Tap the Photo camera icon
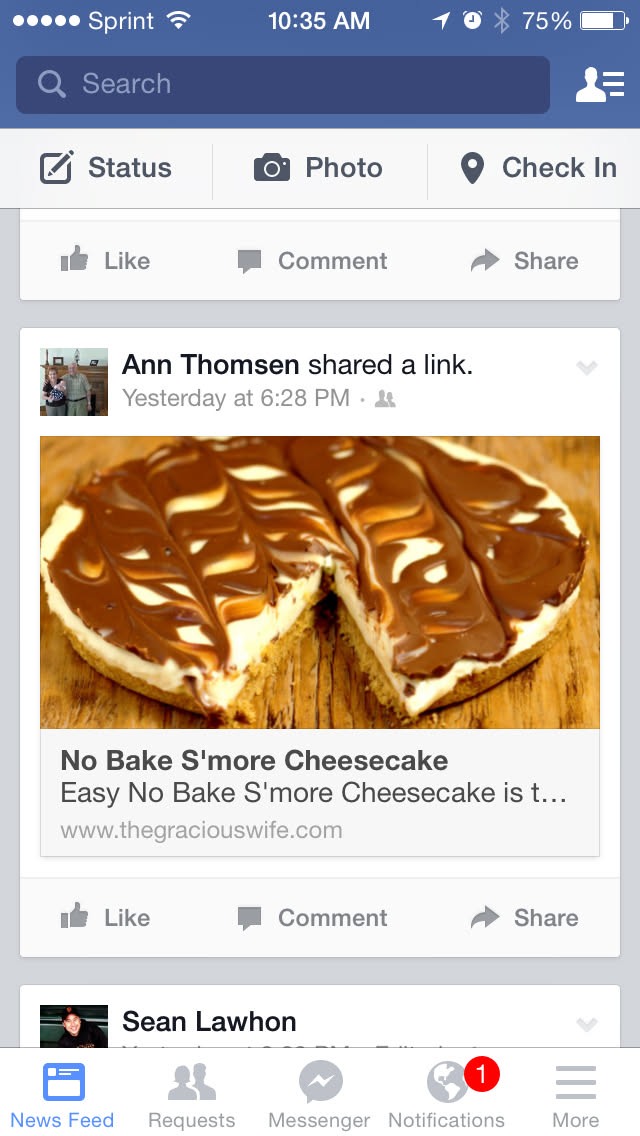This screenshot has height=1136, width=640. click(x=272, y=168)
